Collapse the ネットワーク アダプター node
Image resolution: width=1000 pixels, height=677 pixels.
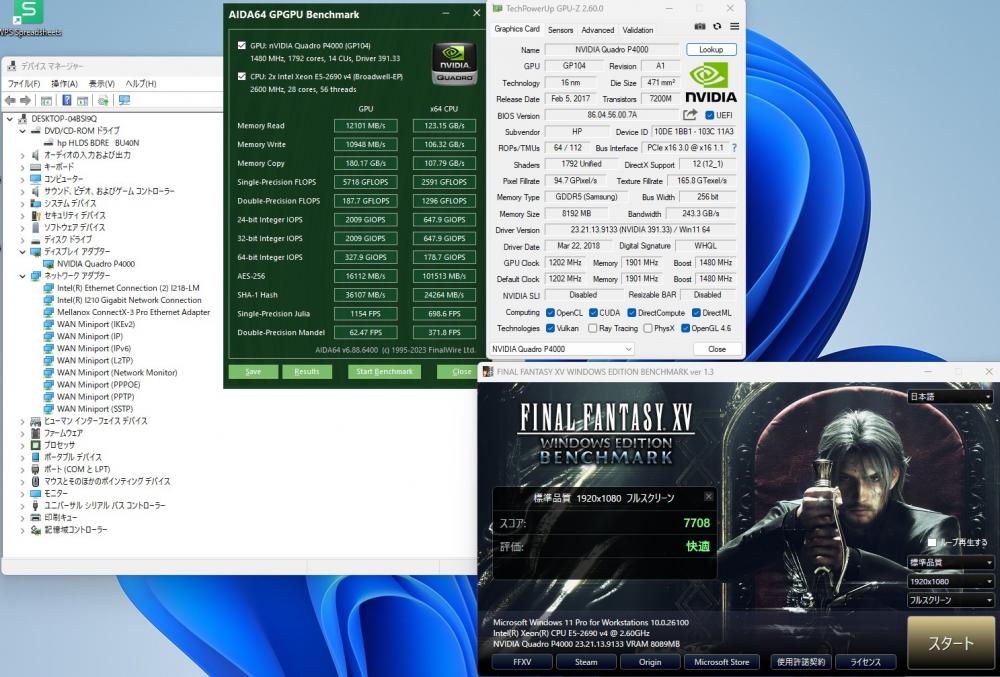click(22, 276)
